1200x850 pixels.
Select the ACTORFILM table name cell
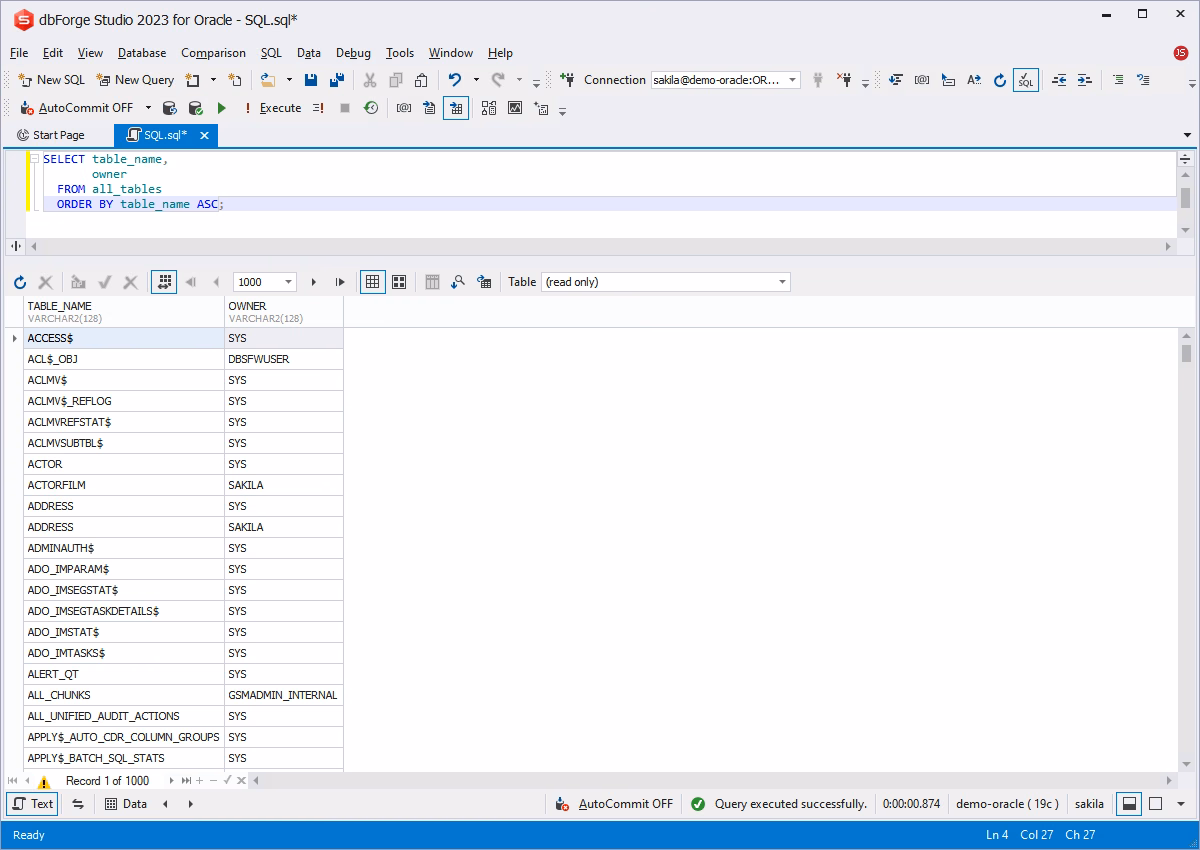[x=124, y=485]
